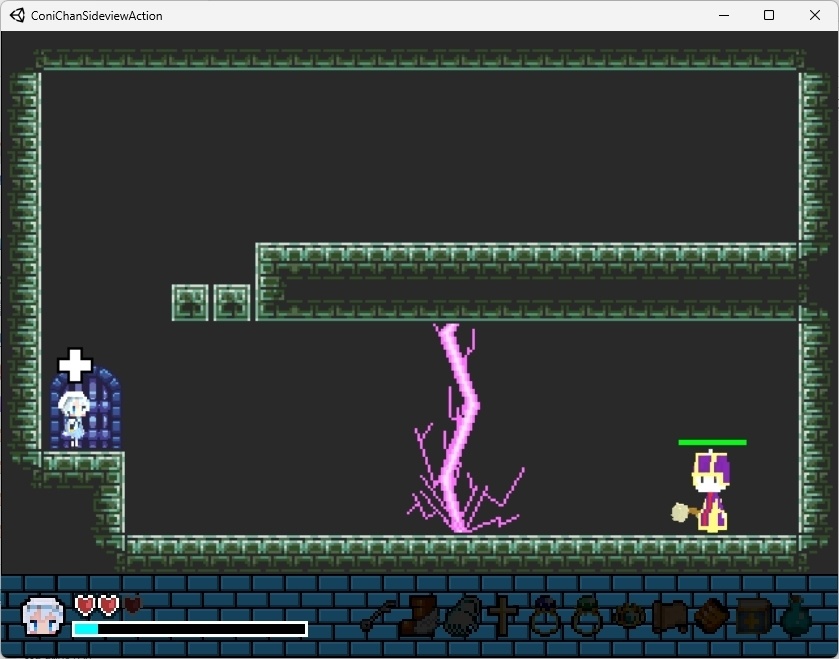
Task: Select the brown backpack item
Action: pyautogui.click(x=711, y=618)
